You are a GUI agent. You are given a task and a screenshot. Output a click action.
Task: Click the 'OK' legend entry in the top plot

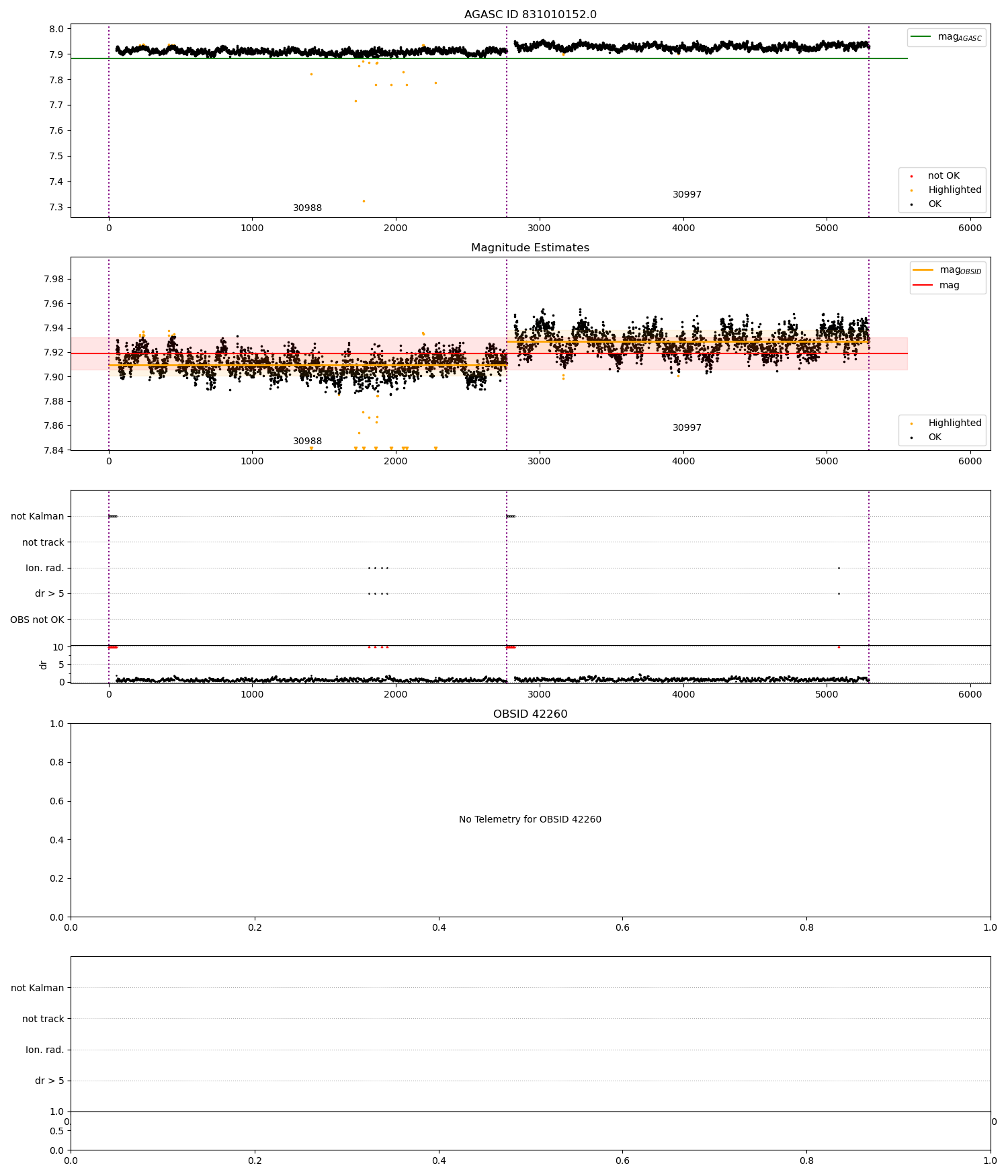935,204
